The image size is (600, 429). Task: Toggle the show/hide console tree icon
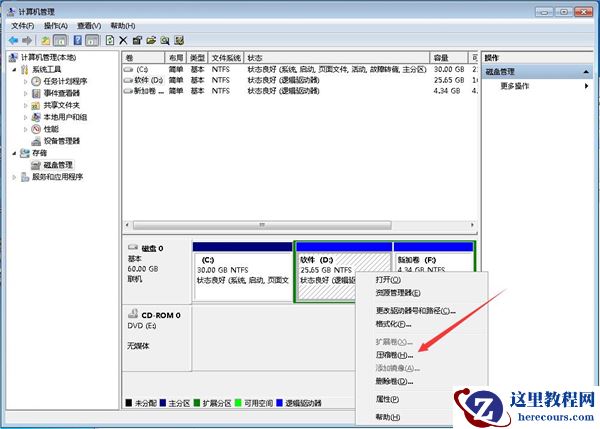click(x=60, y=40)
